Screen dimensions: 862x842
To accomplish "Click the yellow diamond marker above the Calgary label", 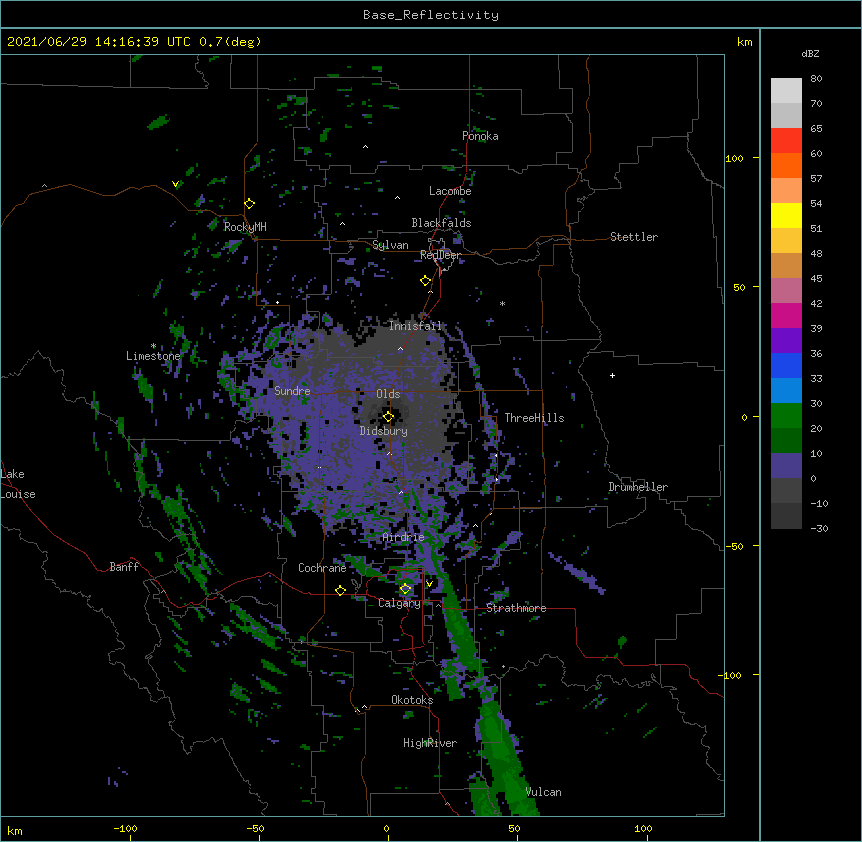I will pos(405,589).
